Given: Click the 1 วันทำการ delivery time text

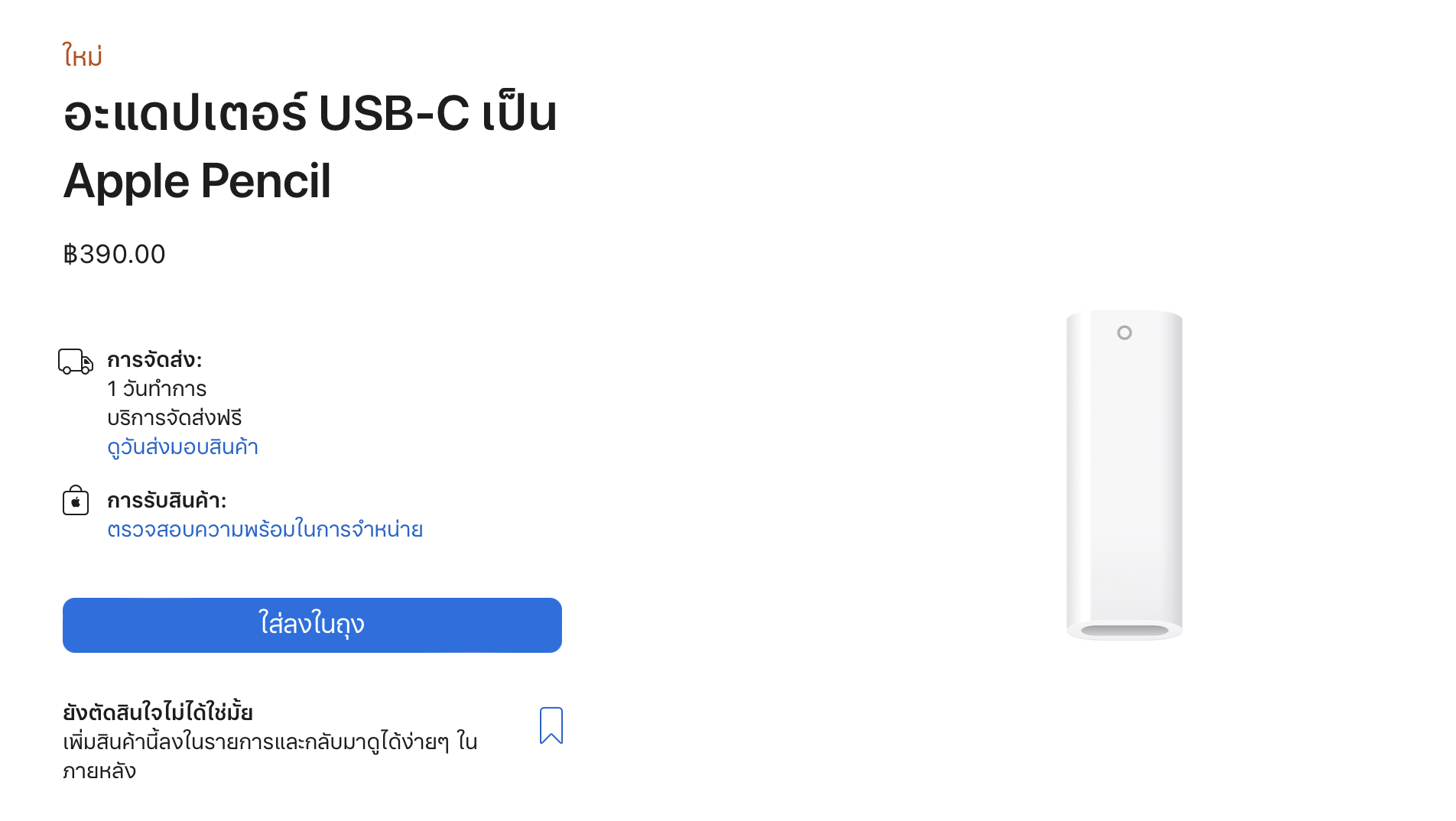Looking at the screenshot, I should click(157, 389).
